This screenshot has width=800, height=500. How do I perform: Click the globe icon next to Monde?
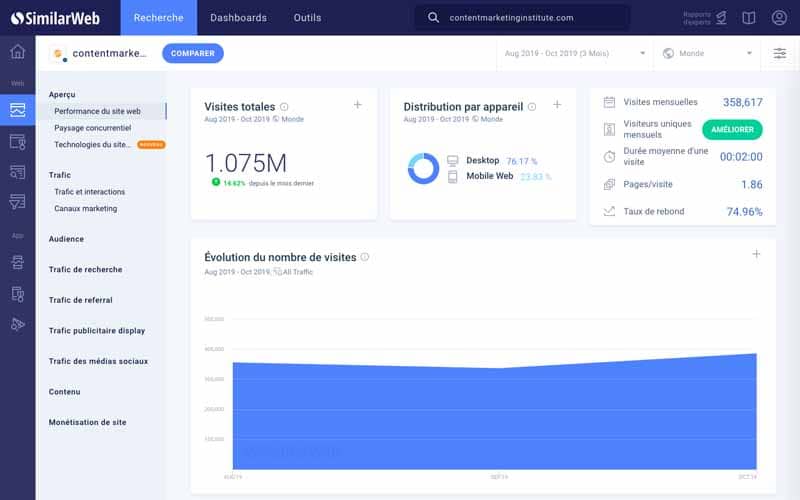[668, 53]
